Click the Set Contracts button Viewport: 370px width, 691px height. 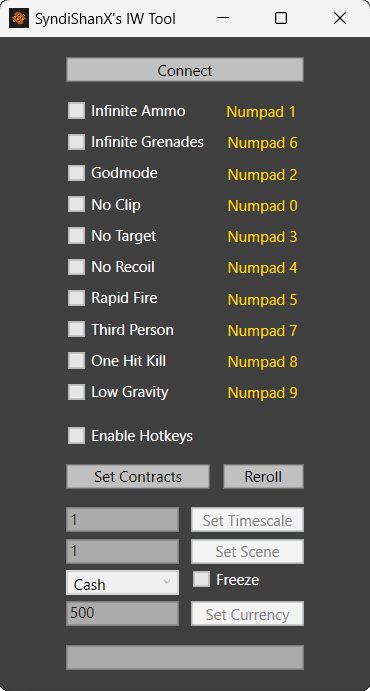tap(138, 476)
